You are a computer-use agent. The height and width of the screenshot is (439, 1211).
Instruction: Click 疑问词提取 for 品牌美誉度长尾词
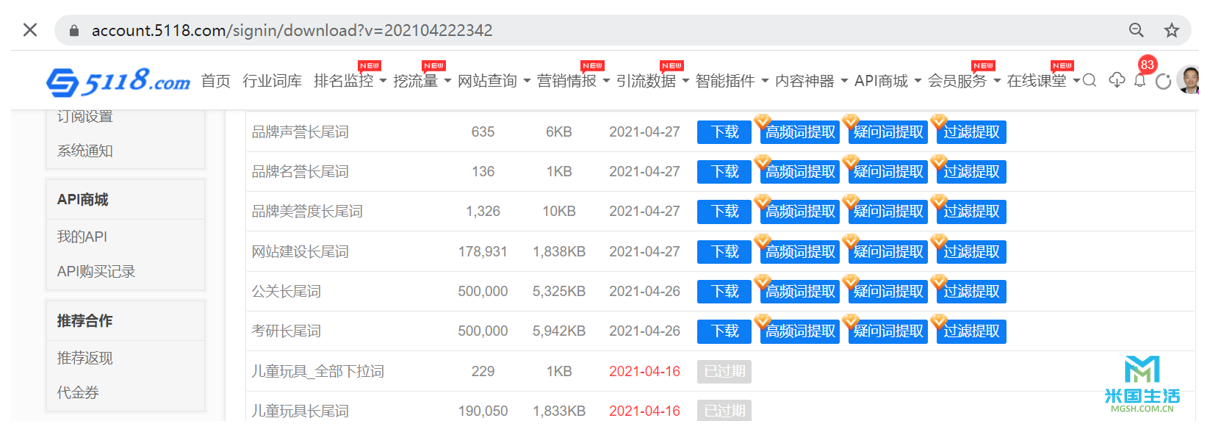[888, 212]
